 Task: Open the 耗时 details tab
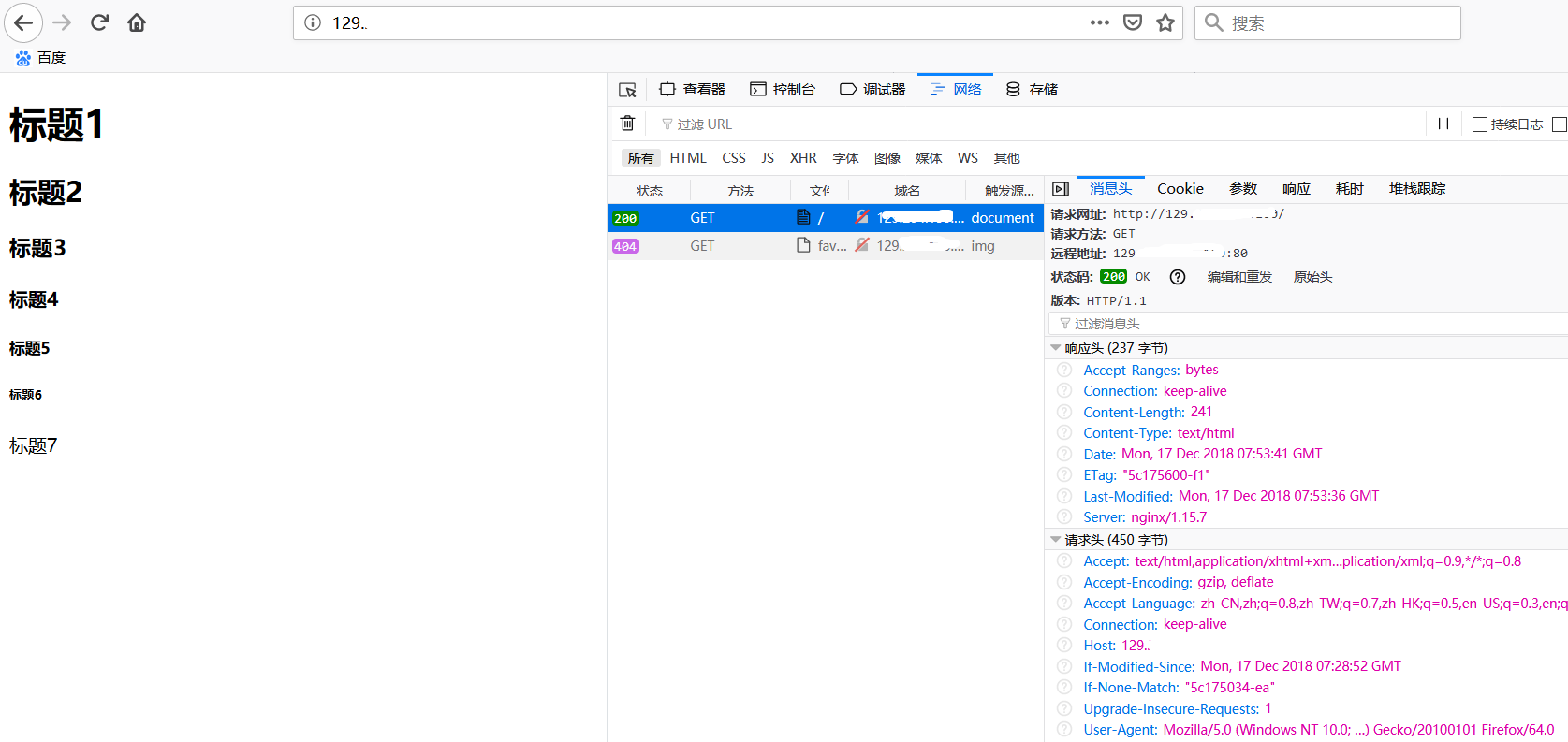pyautogui.click(x=1350, y=189)
